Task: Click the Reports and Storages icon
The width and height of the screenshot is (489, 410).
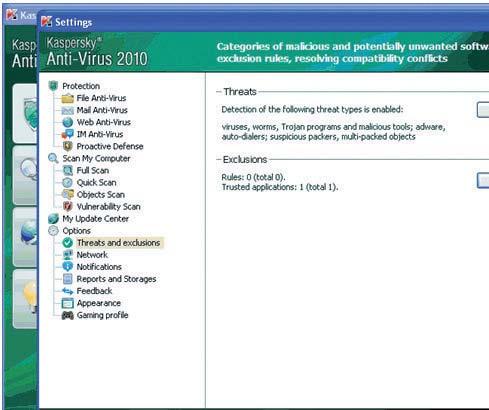Action: pyautogui.click(x=67, y=279)
